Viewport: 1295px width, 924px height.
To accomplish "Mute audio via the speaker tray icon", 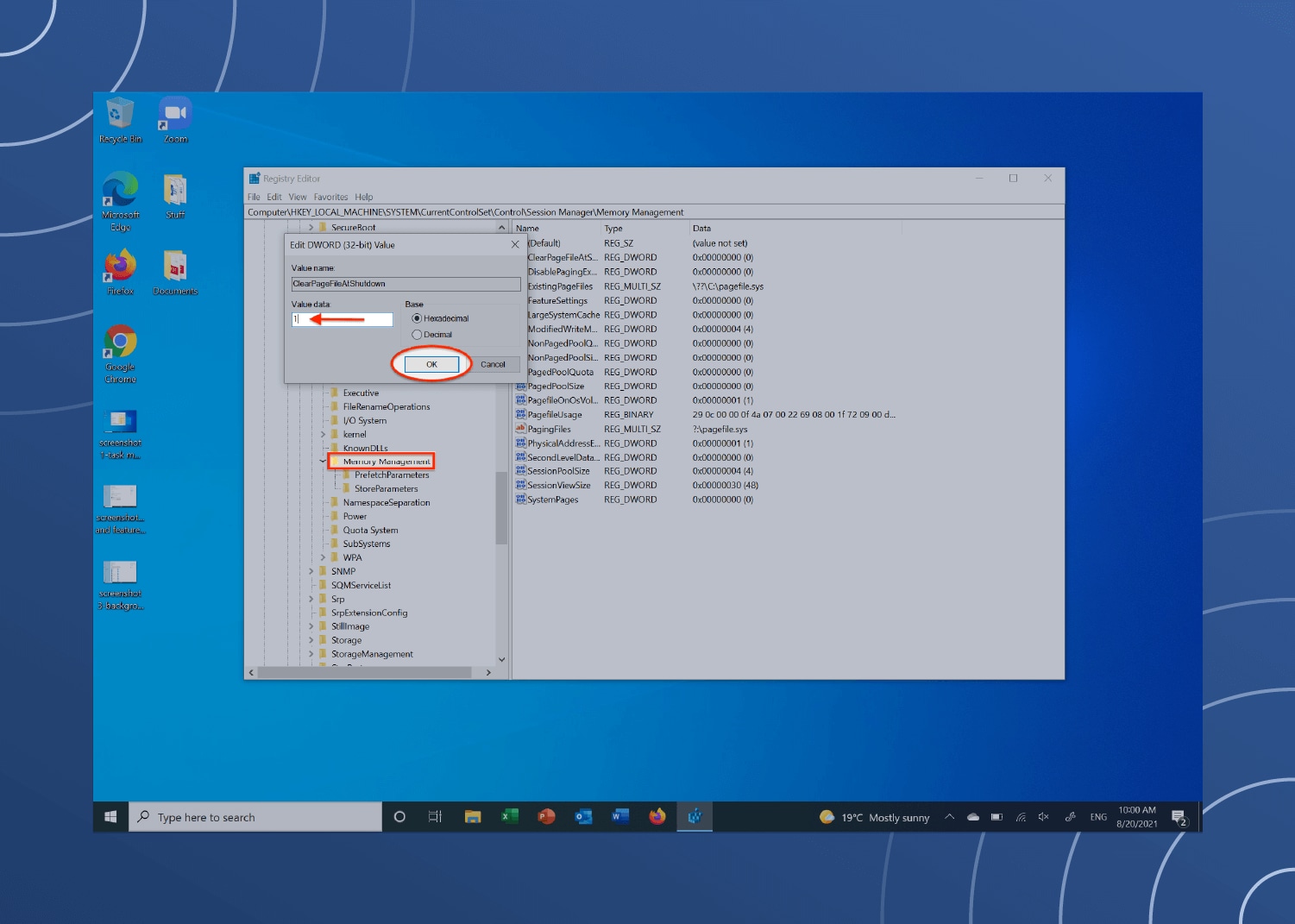I will (x=1044, y=817).
